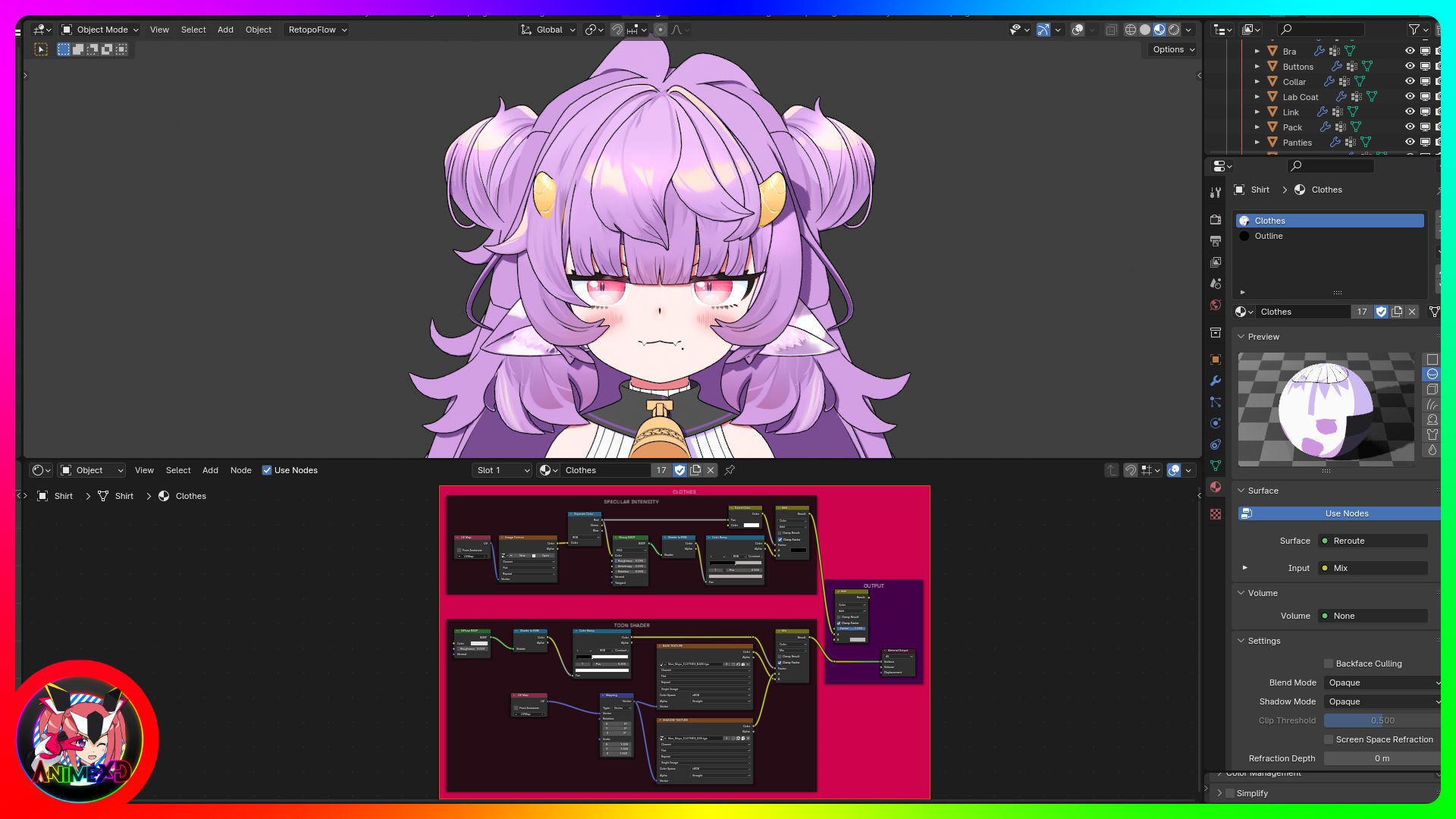Open the Object Data properties tab
Screen dimensions: 1456x819
[1216, 466]
